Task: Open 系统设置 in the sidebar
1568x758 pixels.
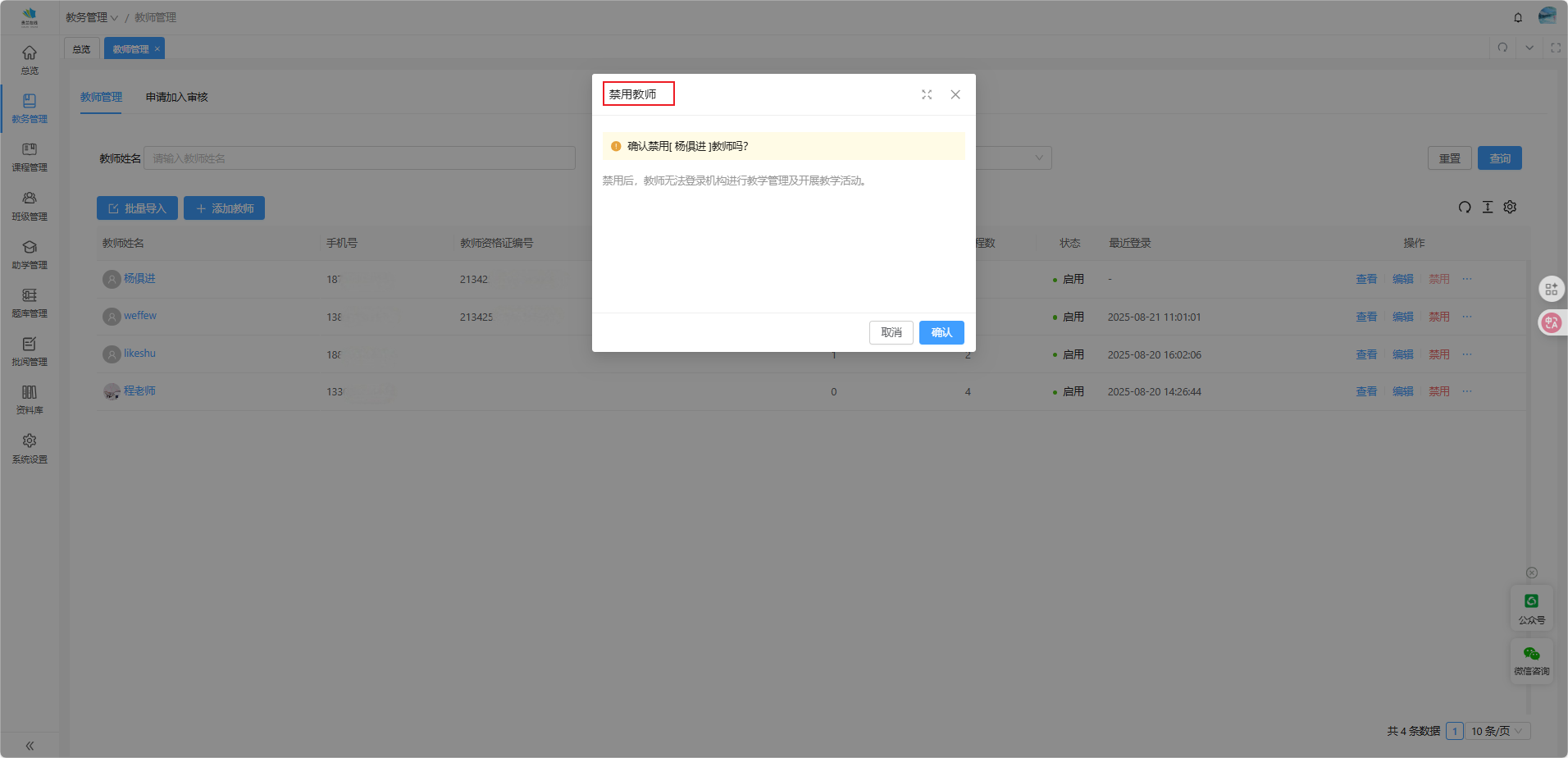Action: (x=30, y=448)
